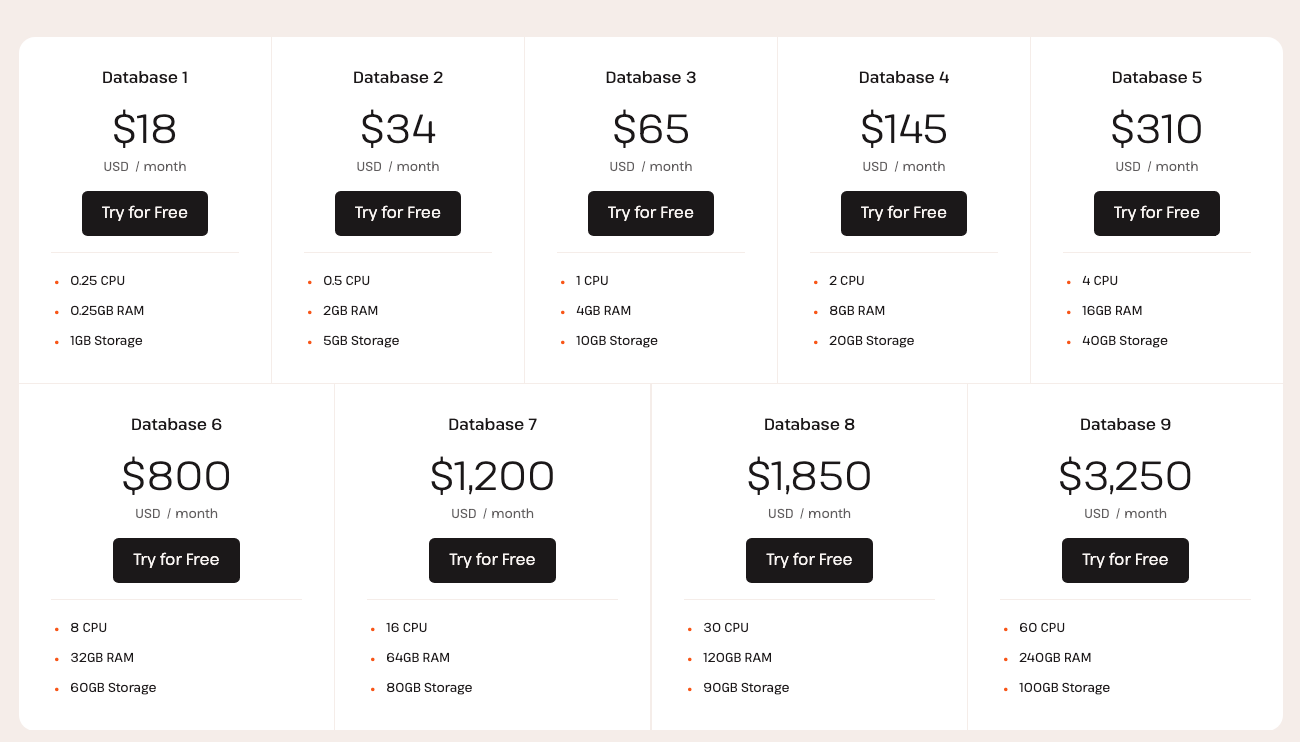Select Try for Free for the $310 plan

point(1157,213)
